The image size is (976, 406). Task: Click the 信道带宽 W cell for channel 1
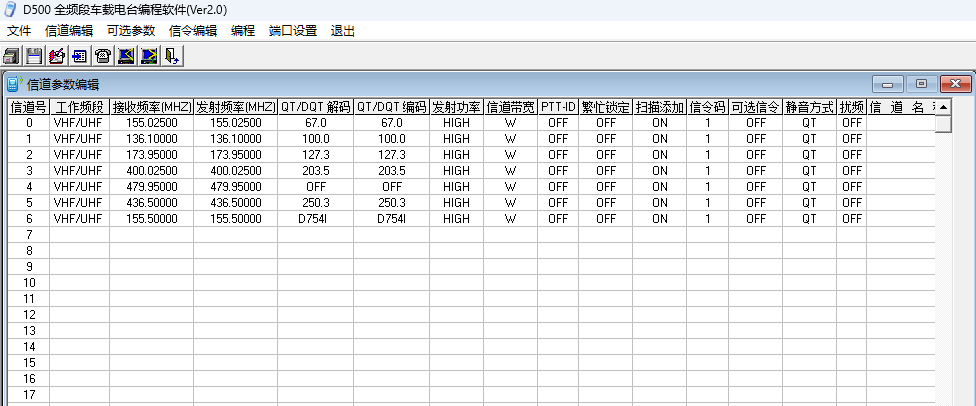[510, 139]
